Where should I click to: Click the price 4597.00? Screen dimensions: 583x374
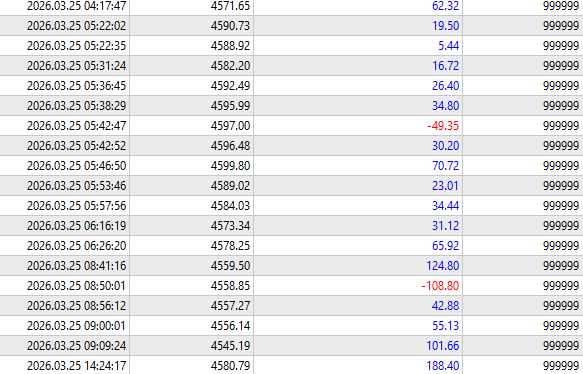click(231, 126)
